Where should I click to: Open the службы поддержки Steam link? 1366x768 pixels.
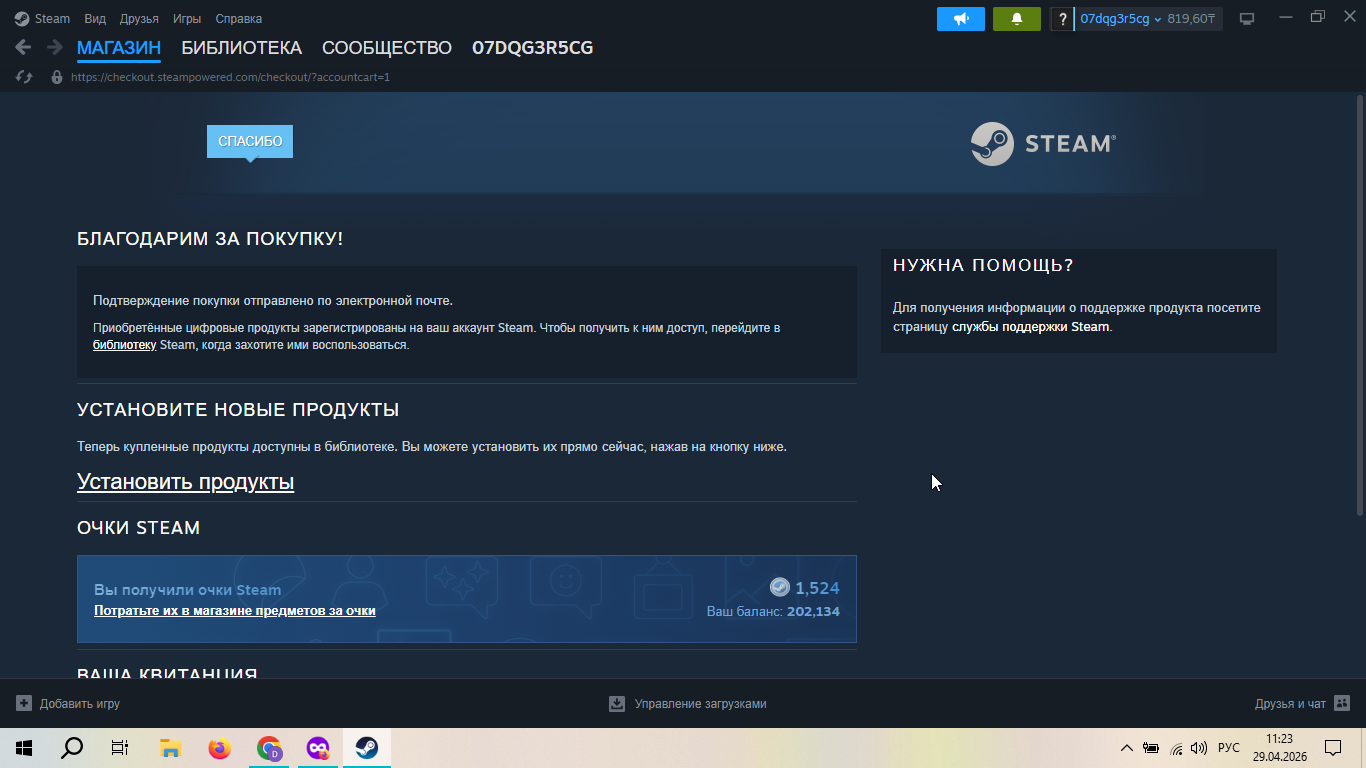pyautogui.click(x=1031, y=327)
